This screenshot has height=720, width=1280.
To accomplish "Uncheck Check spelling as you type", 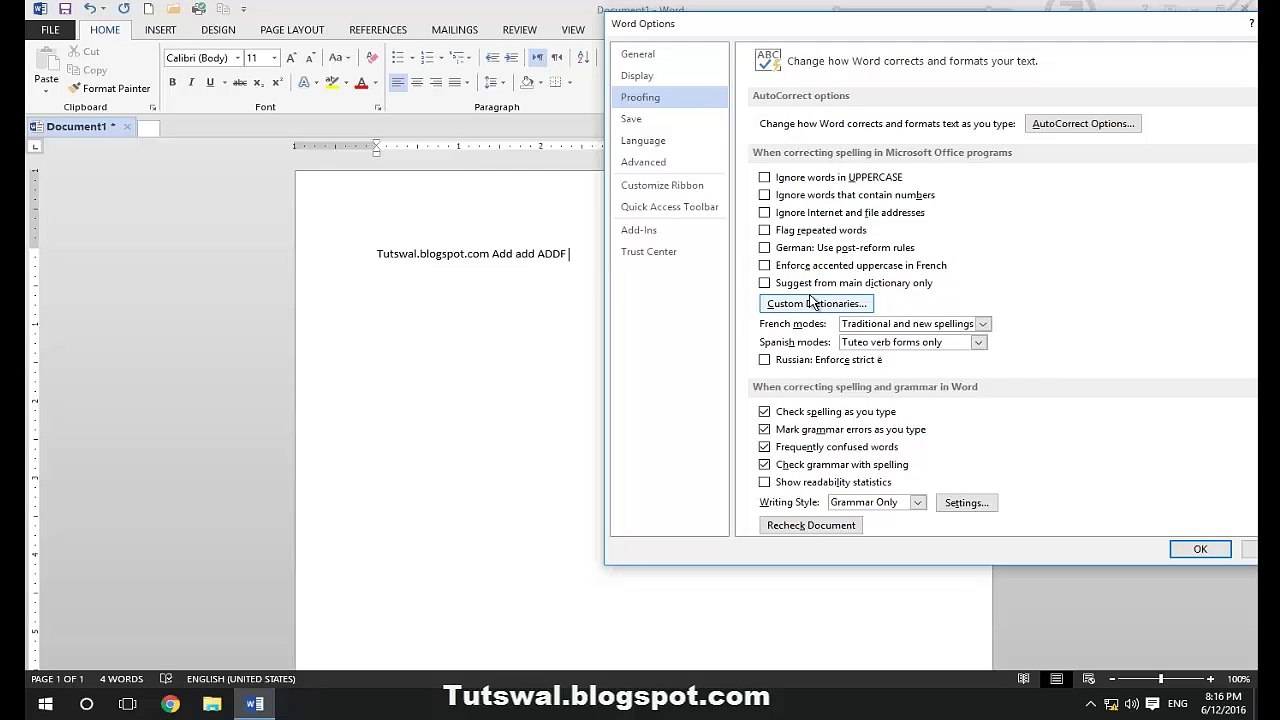I will pos(764,412).
